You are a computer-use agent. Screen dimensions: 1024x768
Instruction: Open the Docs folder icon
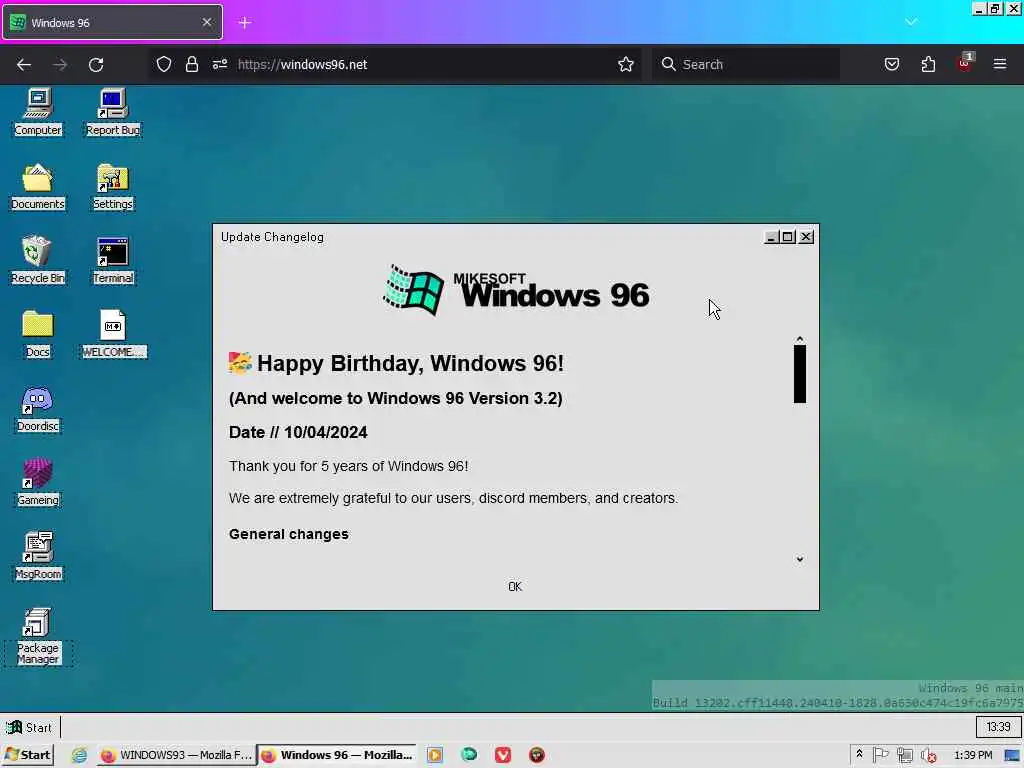click(x=38, y=334)
